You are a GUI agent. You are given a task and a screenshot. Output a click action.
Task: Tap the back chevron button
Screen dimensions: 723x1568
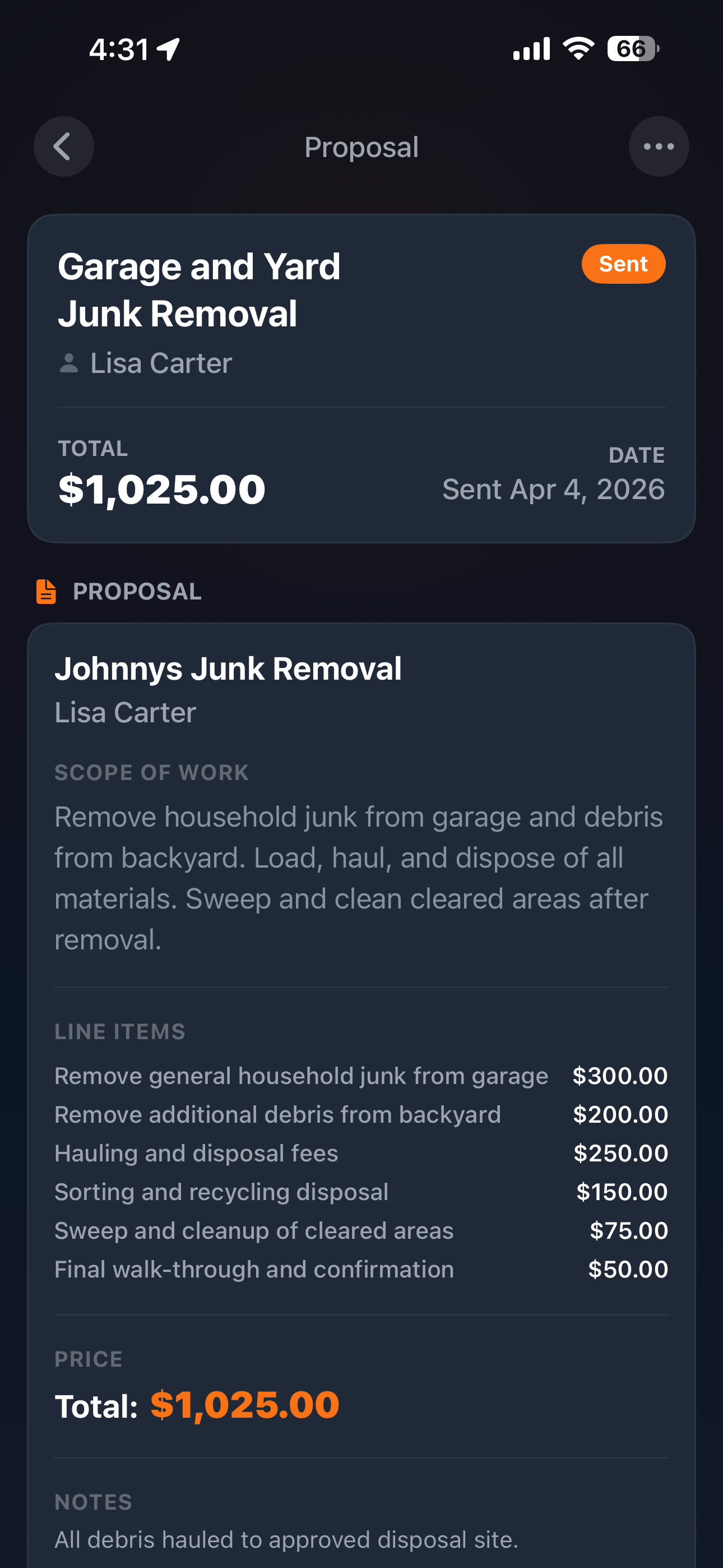click(63, 147)
